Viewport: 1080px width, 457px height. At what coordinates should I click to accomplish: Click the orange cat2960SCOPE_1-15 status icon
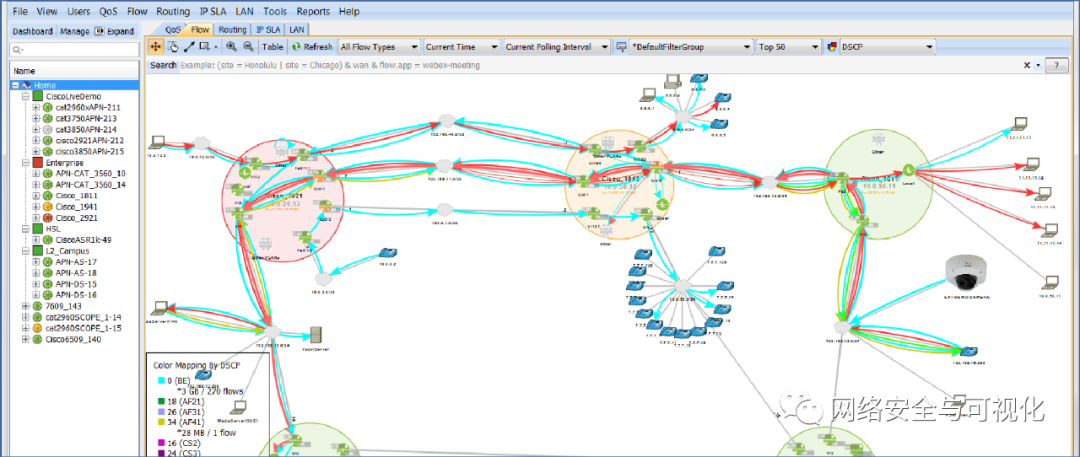click(x=38, y=327)
